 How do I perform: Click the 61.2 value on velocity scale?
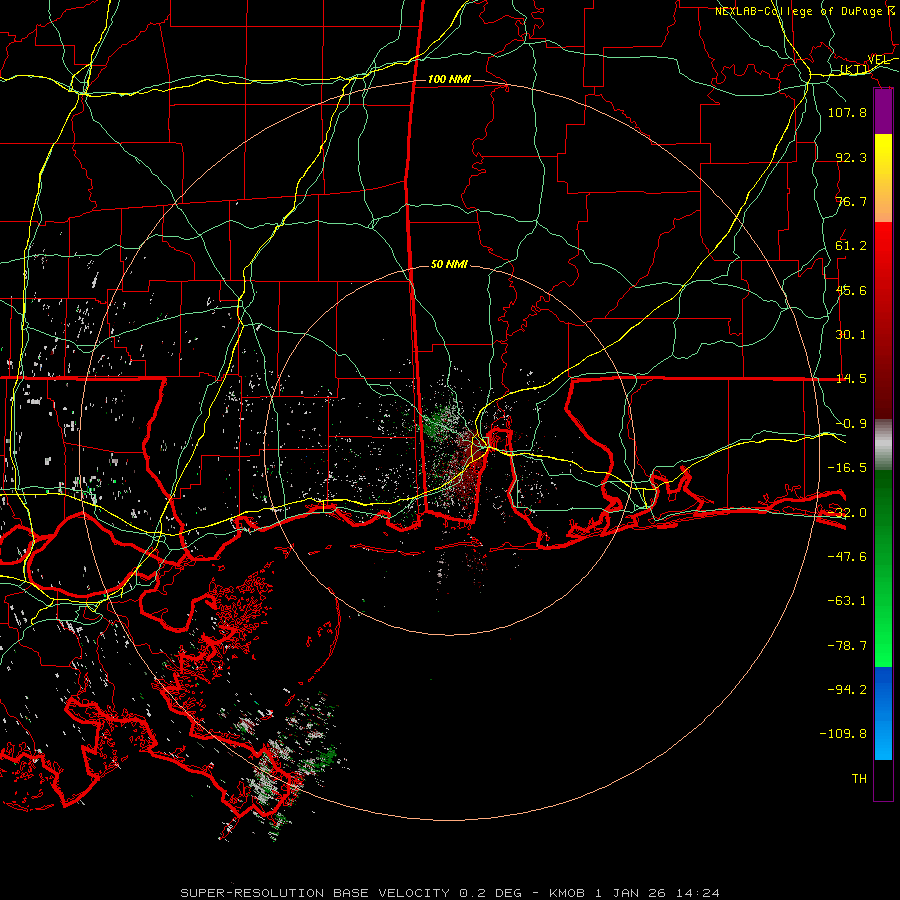pyautogui.click(x=851, y=246)
